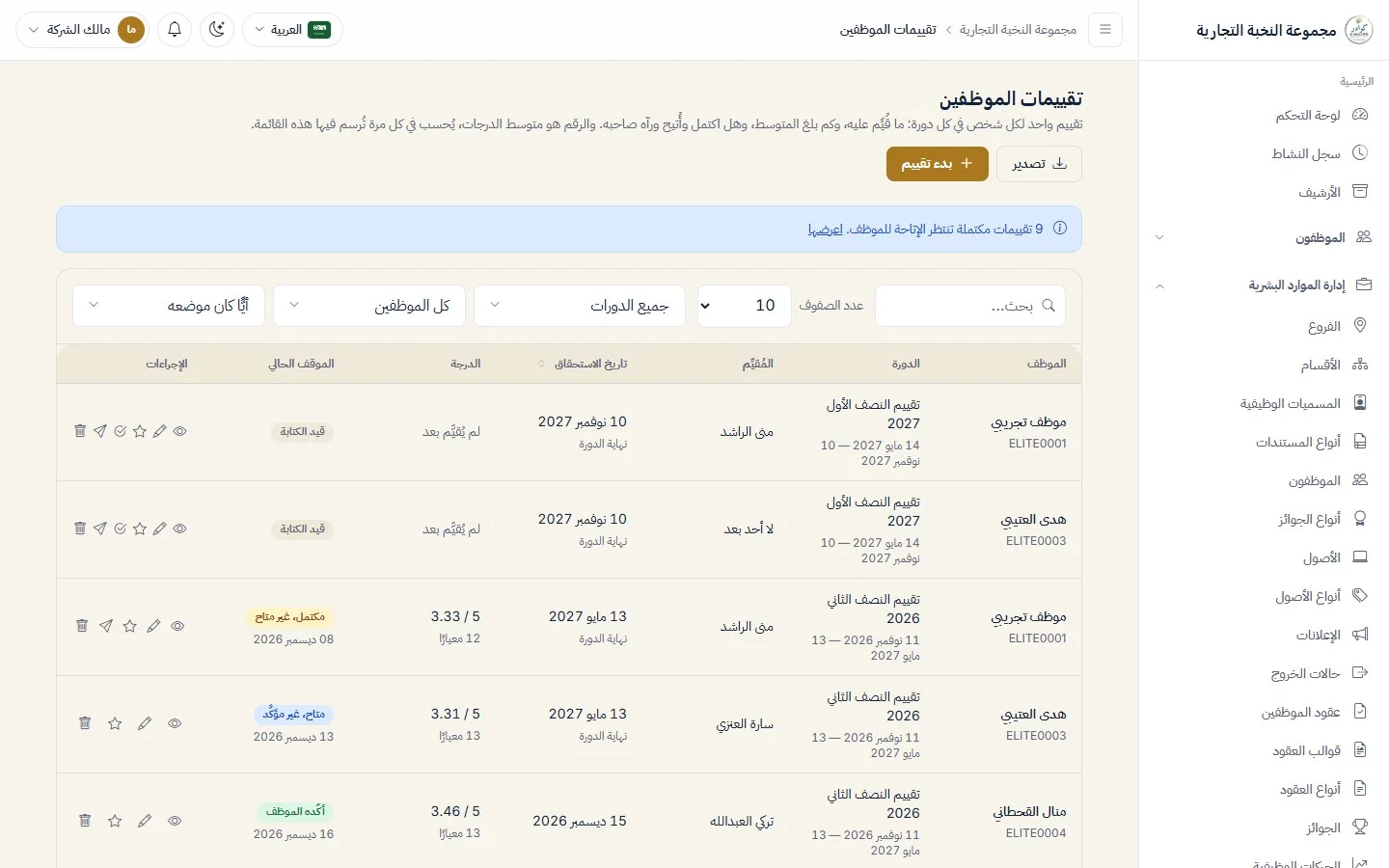Open the أيًّا كان موضعه status dropdown
1389x868 pixels.
(x=169, y=306)
